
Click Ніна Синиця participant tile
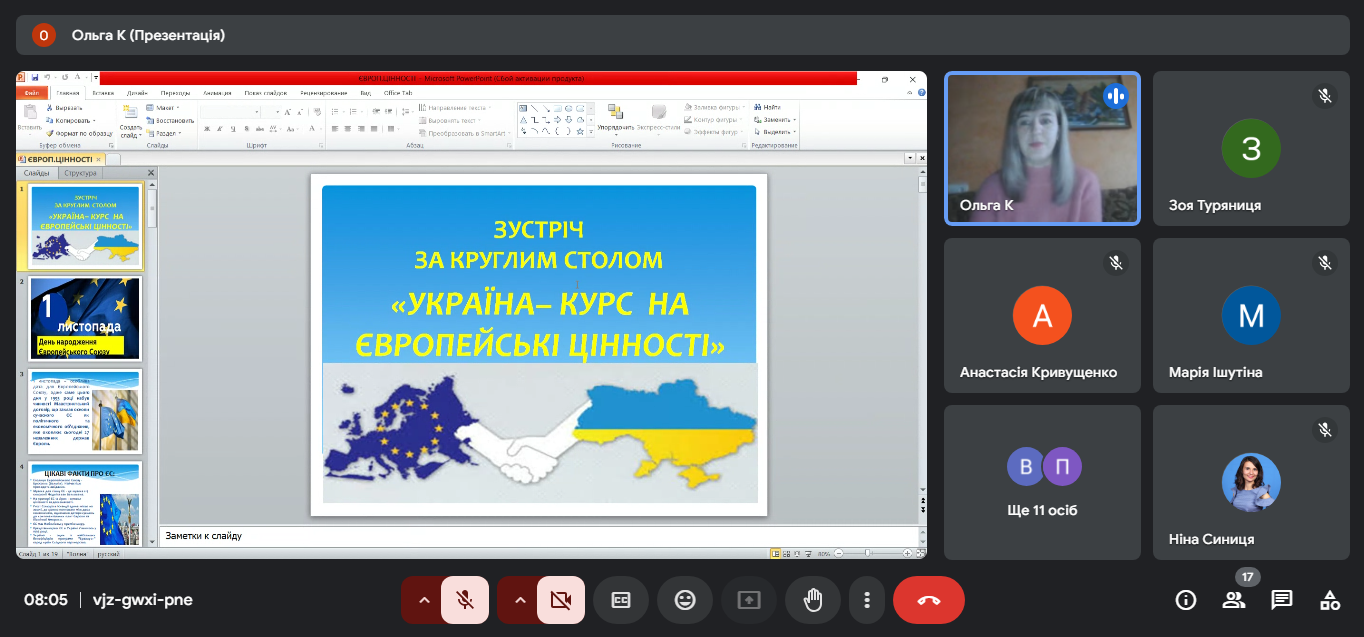coord(1251,482)
